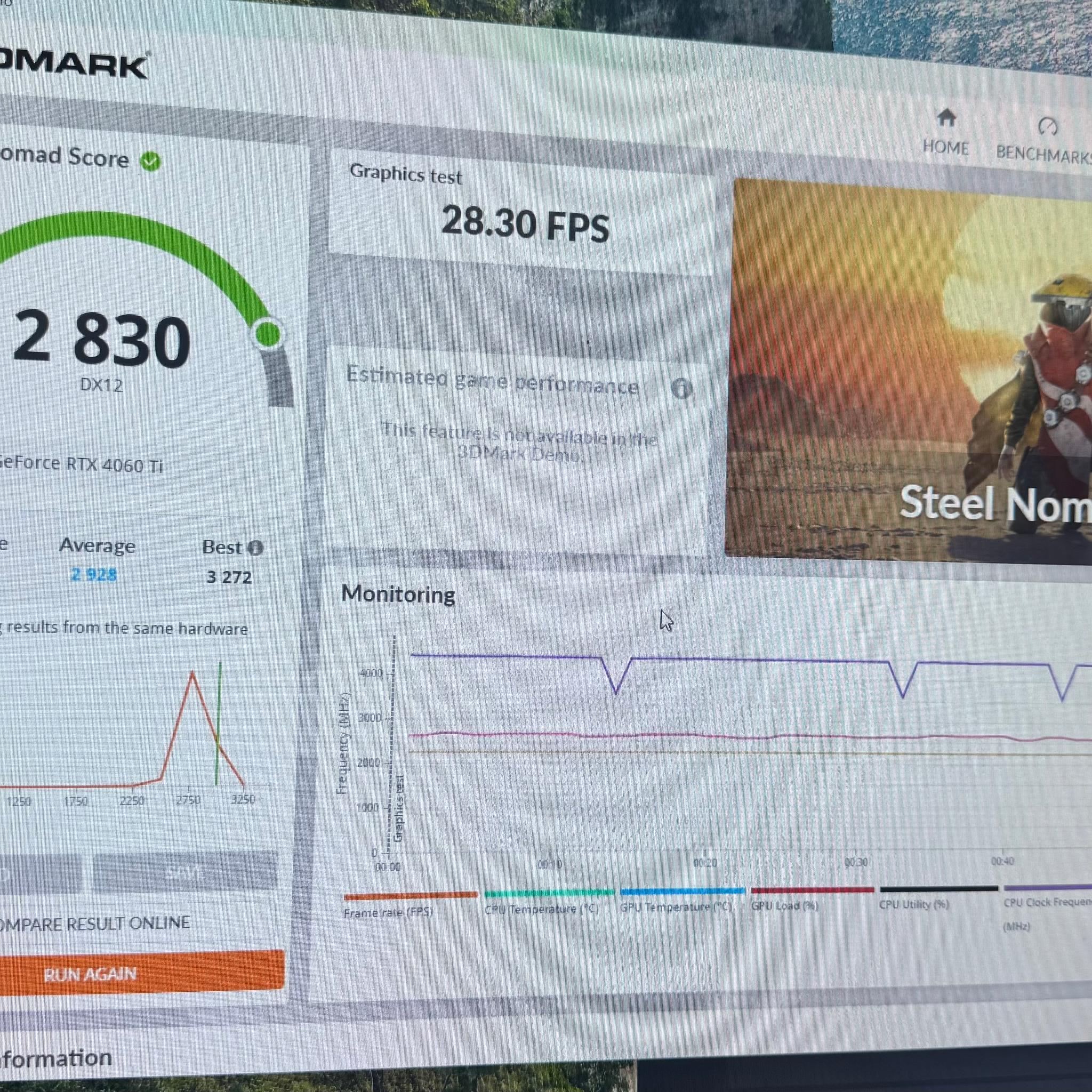The width and height of the screenshot is (1092, 1092).
Task: Click the black CPU Utility color bar
Action: coord(939,889)
